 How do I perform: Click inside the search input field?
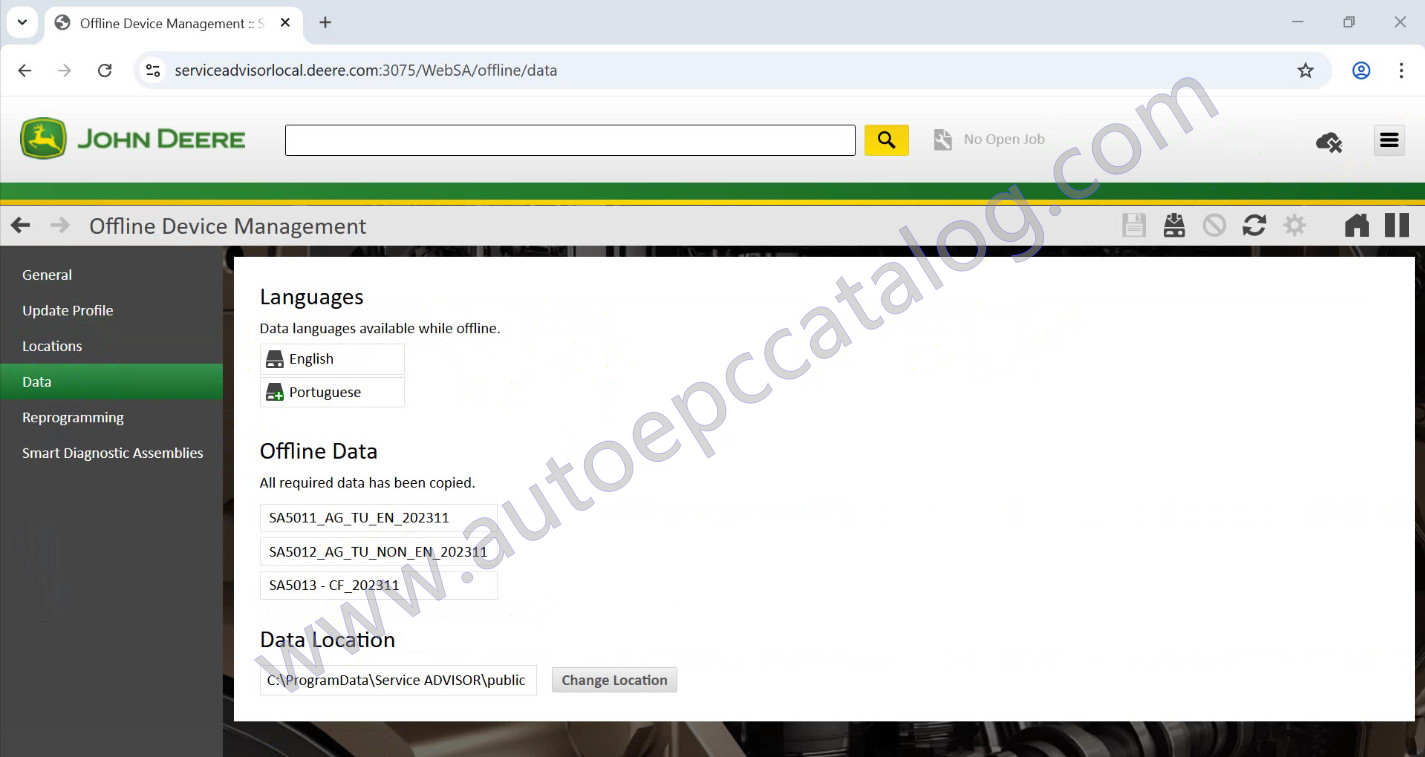tap(570, 139)
